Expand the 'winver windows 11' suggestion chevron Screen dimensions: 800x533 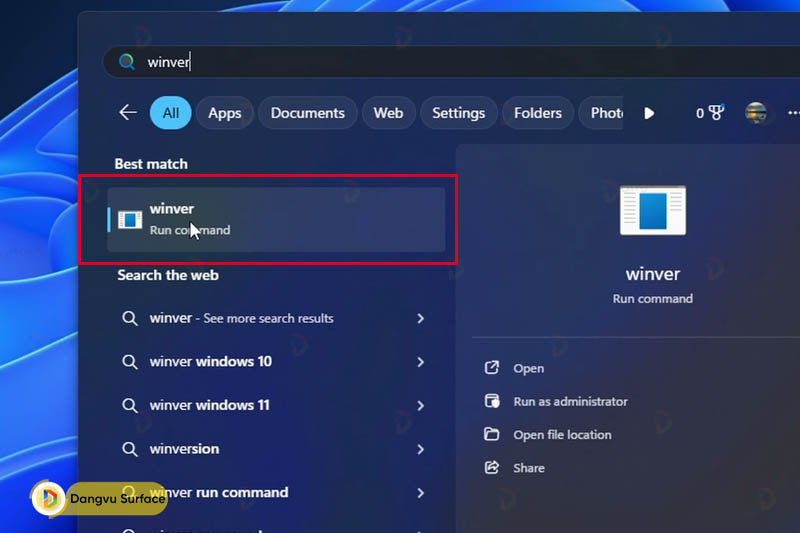[420, 406]
